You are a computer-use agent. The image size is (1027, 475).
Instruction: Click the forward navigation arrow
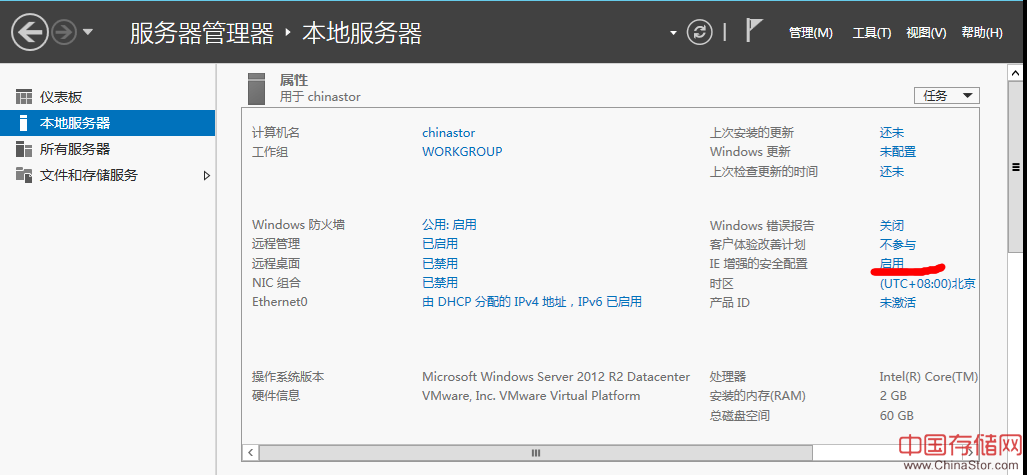coord(64,32)
